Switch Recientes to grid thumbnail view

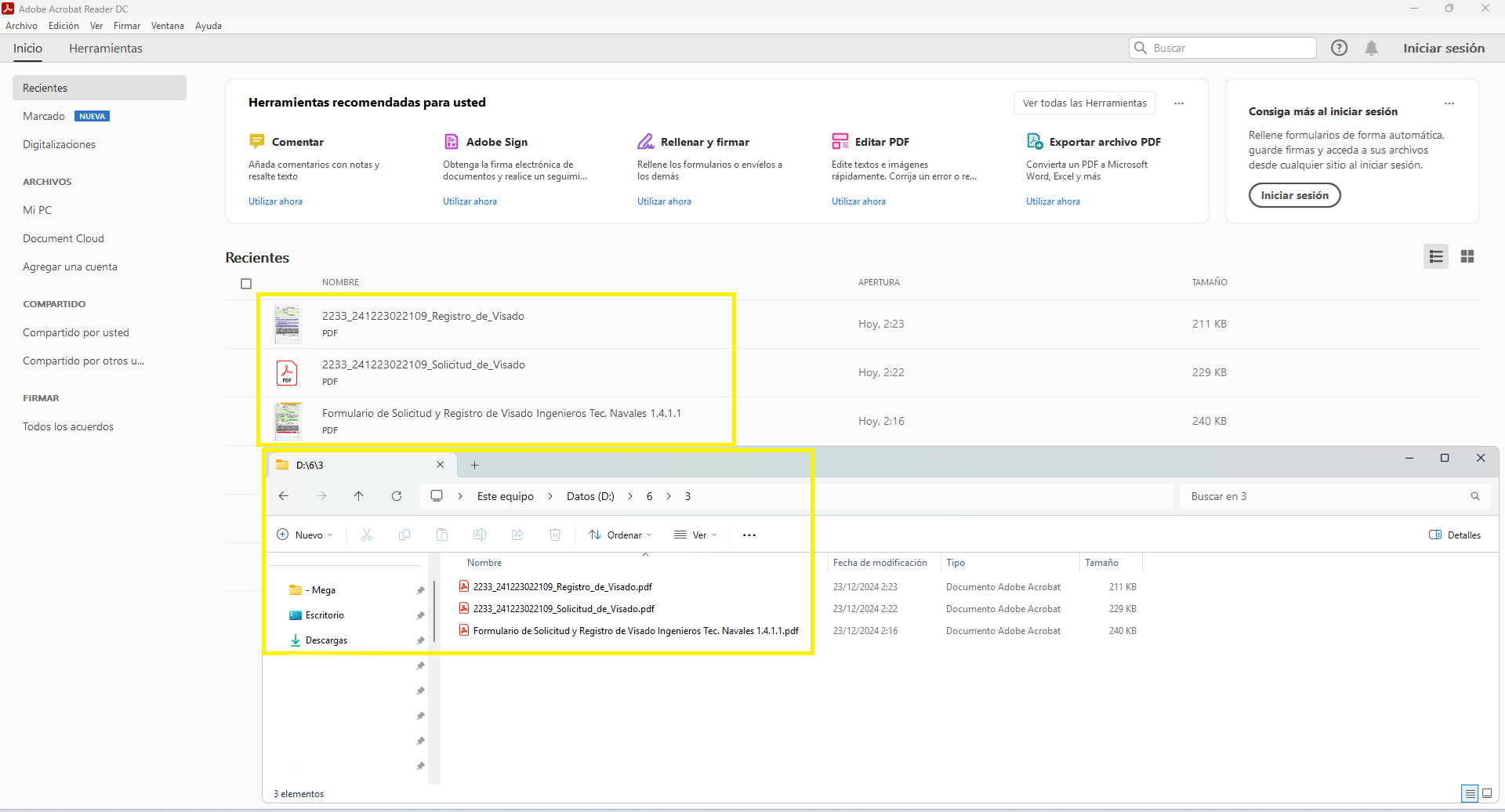coord(1467,256)
